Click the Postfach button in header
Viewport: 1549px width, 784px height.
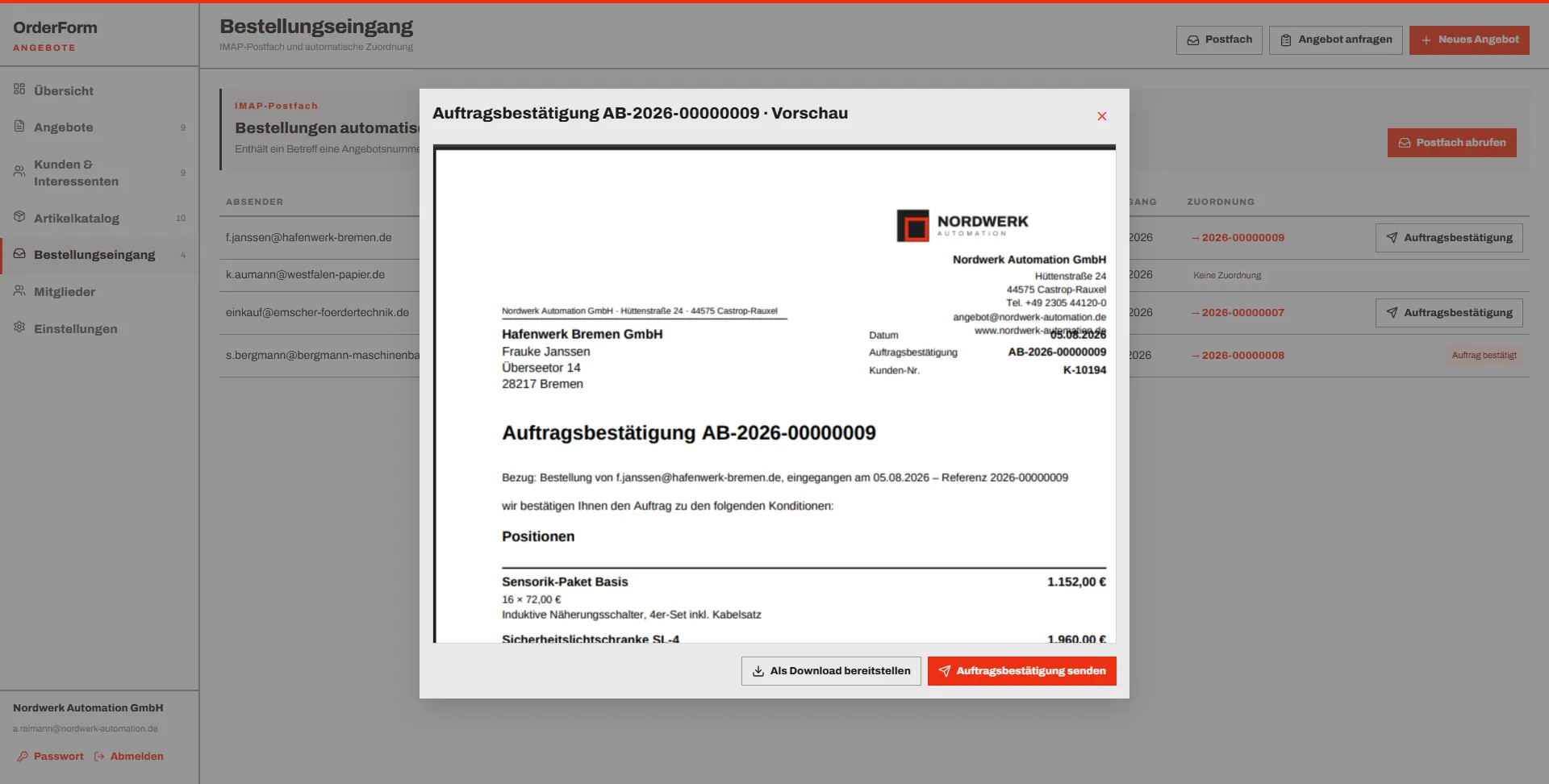[x=1219, y=40]
